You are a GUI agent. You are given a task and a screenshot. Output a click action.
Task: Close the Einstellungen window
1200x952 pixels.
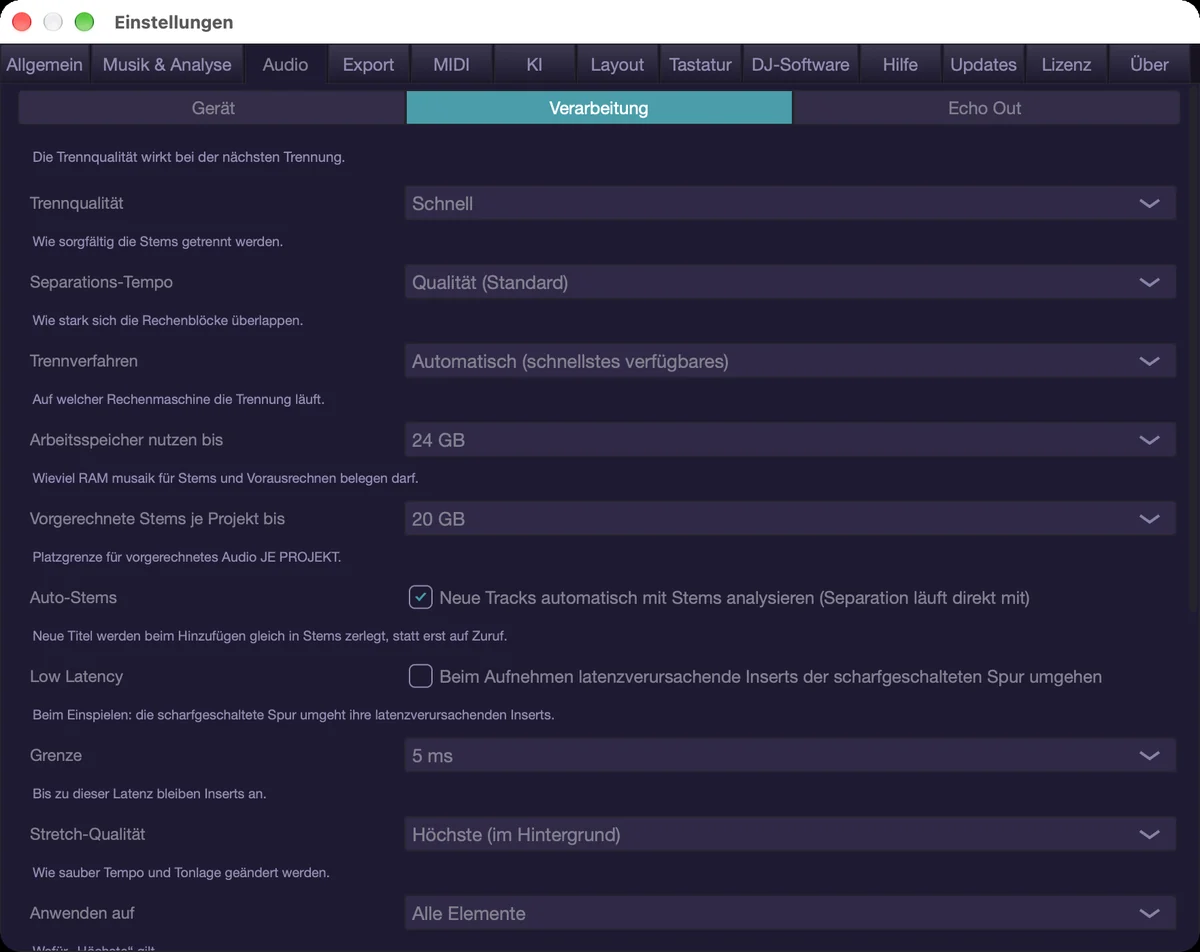22,22
